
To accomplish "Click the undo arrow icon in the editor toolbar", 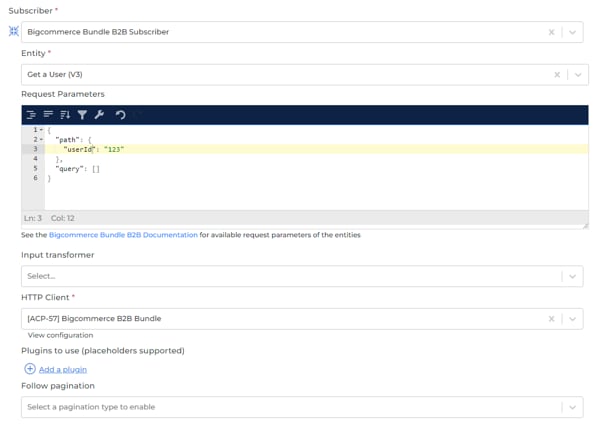I will click(x=121, y=114).
